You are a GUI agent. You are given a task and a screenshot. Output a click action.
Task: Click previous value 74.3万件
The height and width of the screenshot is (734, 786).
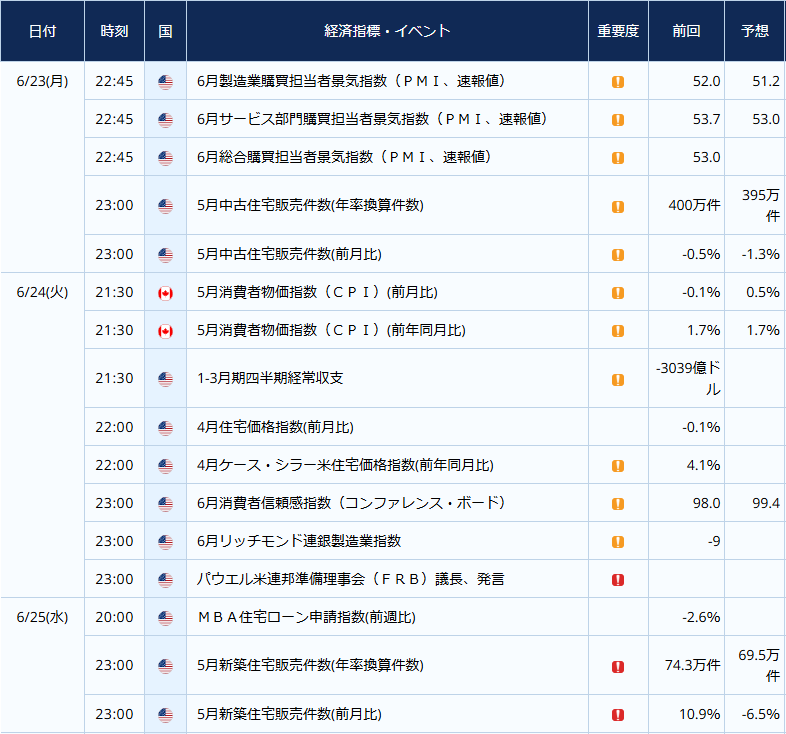point(693,665)
